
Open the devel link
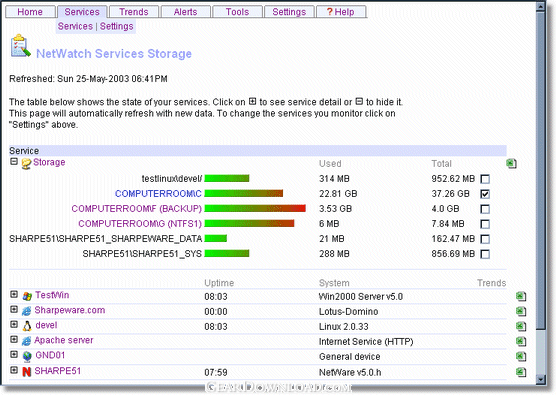pyautogui.click(x=46, y=325)
